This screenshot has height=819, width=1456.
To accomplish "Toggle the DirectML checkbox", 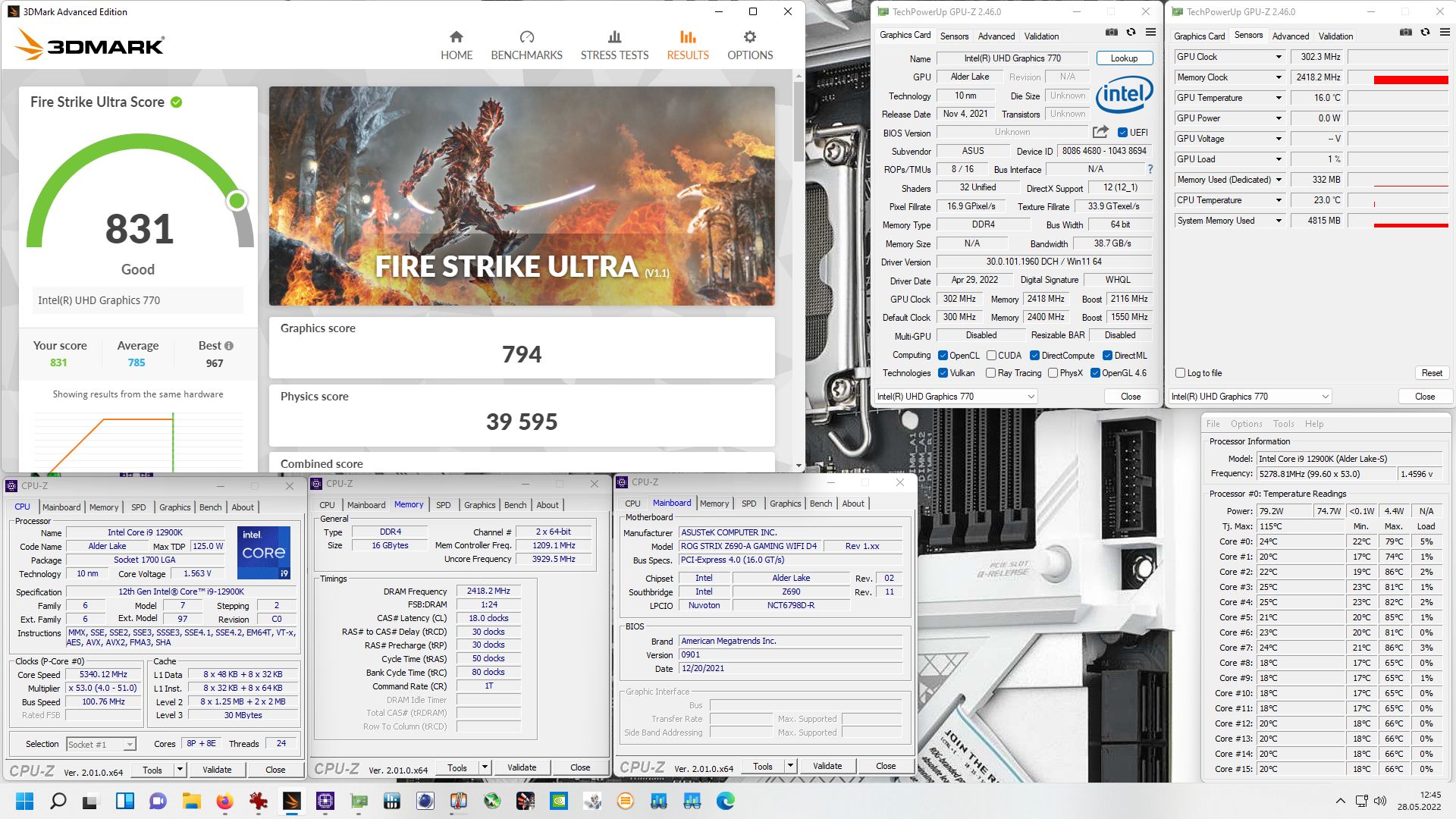I will 1107,355.
